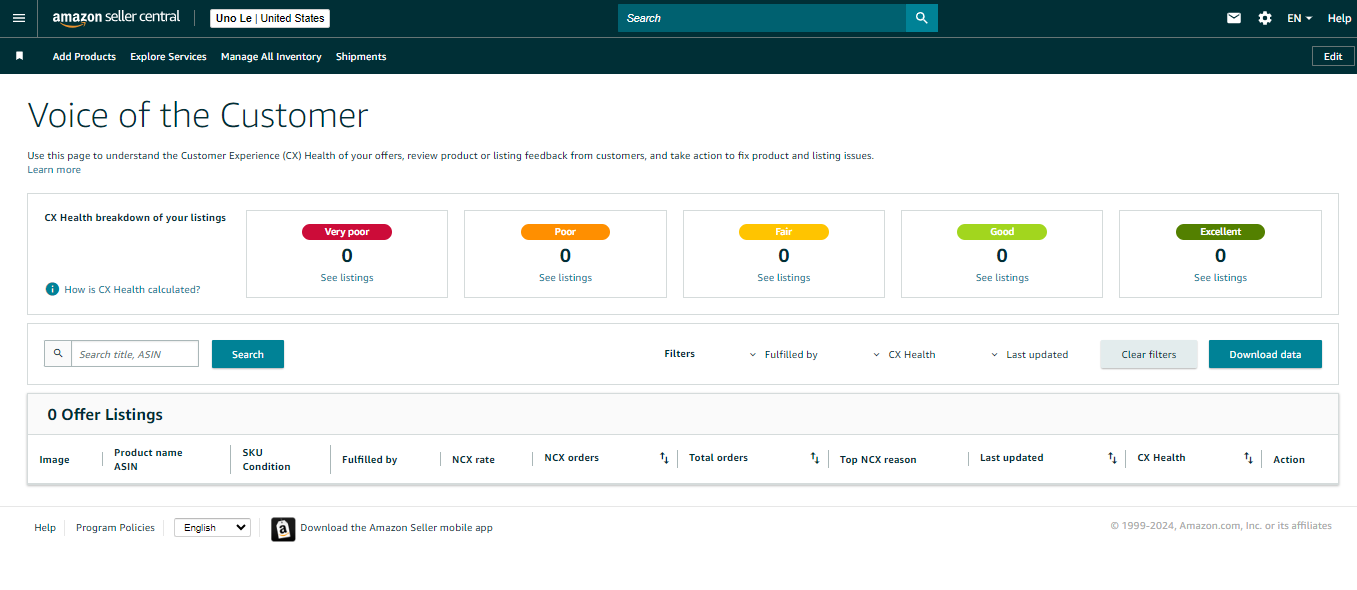The height and width of the screenshot is (590, 1357).
Task: Click Clear filters button
Action: click(1149, 354)
